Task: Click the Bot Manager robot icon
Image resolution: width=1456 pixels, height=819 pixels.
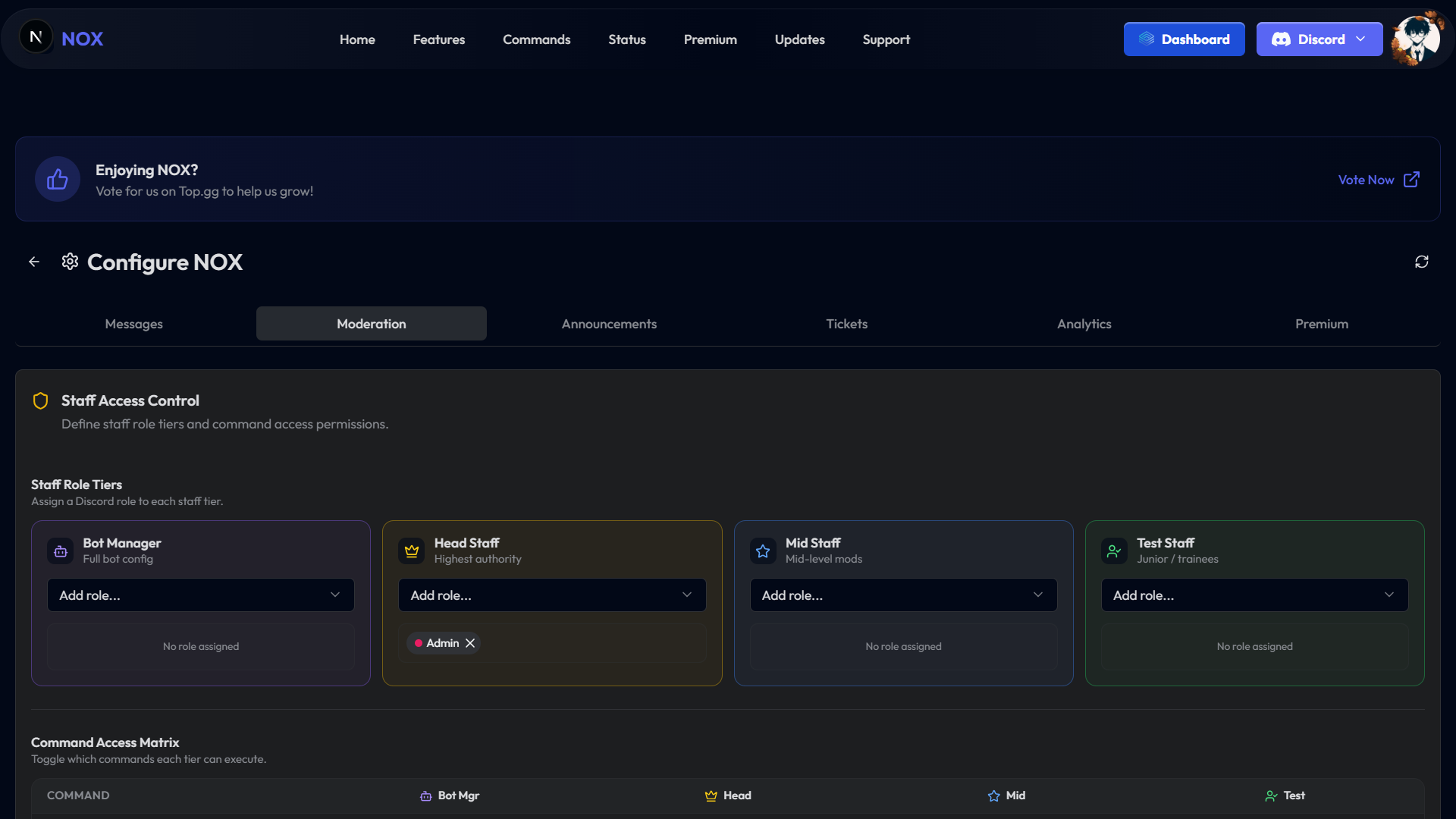Action: [61, 551]
